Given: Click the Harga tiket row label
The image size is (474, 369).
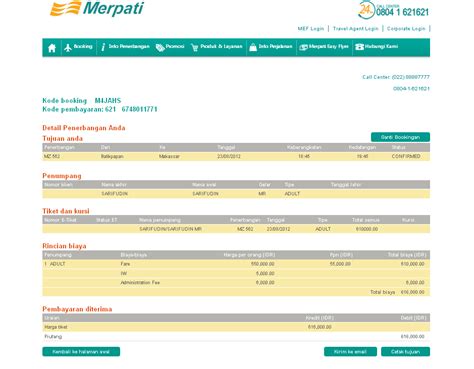Looking at the screenshot, I should click(x=56, y=327).
